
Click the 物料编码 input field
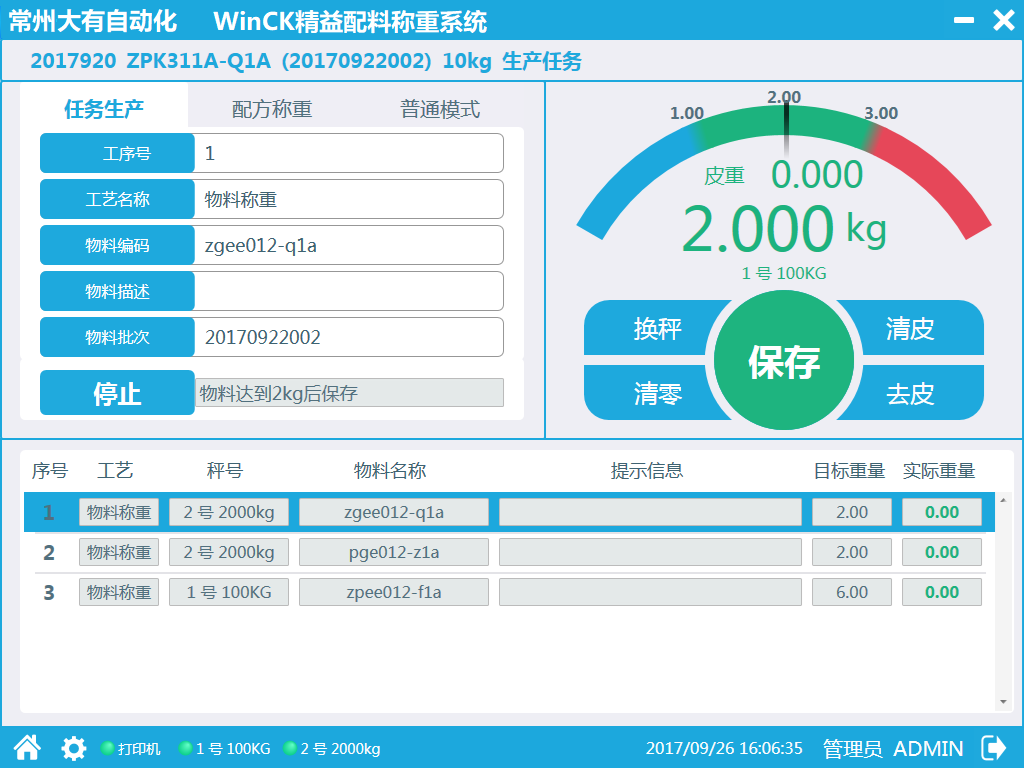click(x=348, y=245)
